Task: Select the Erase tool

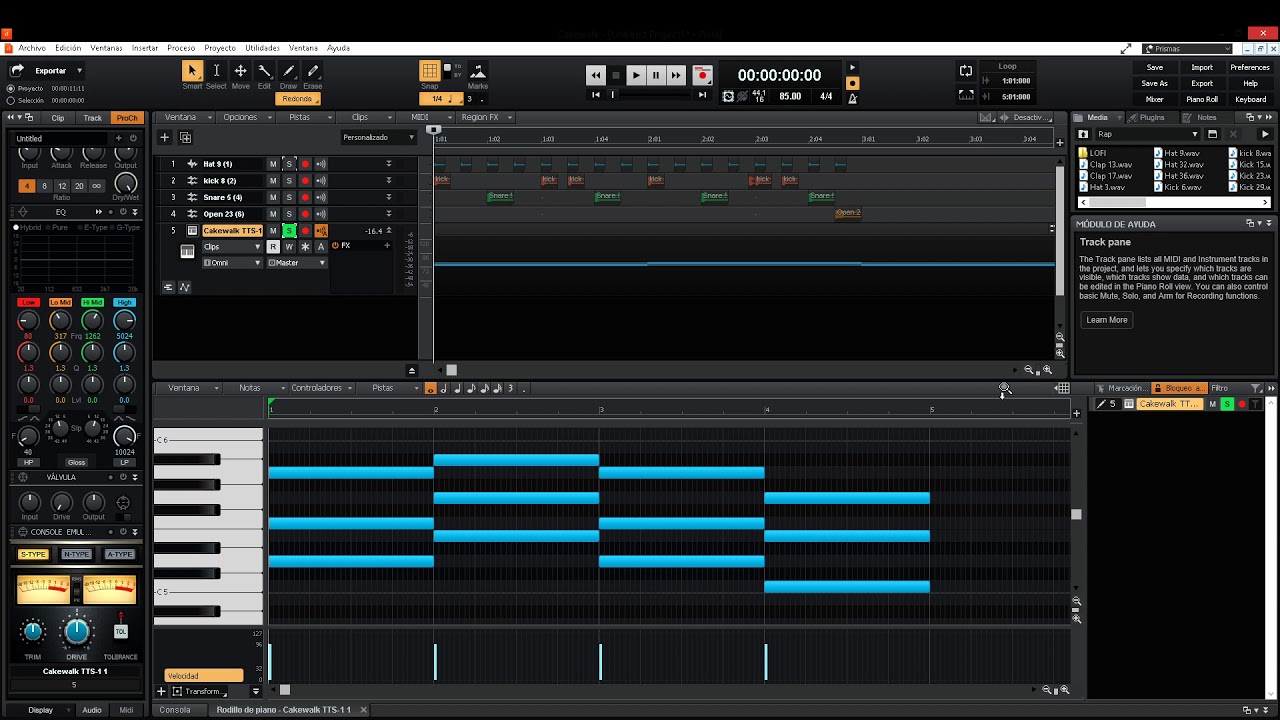Action: pos(313,71)
